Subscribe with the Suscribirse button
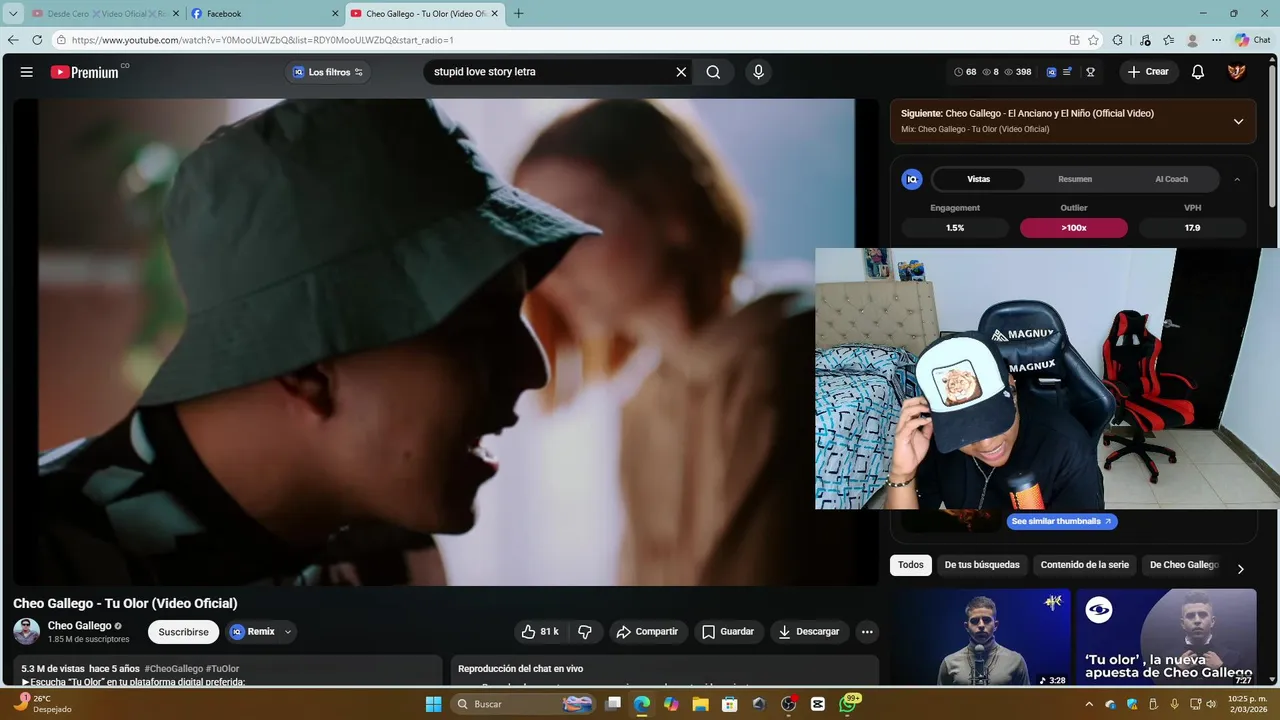Screen dimensions: 1280x720 pyautogui.click(x=183, y=632)
